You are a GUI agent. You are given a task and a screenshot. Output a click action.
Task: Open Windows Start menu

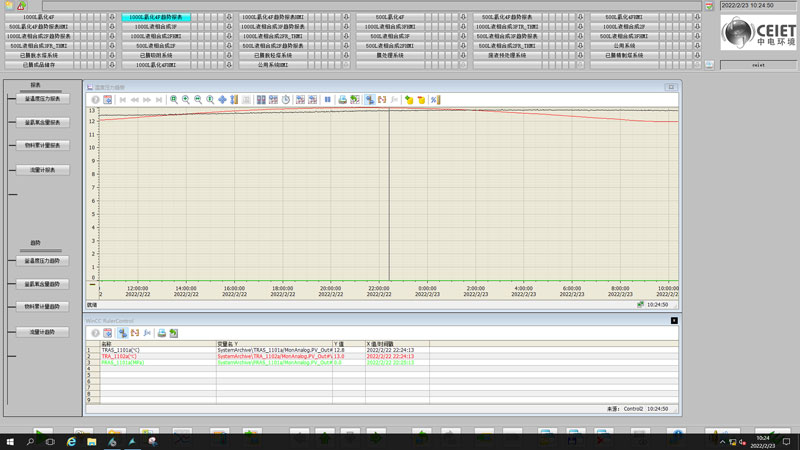tap(10, 442)
